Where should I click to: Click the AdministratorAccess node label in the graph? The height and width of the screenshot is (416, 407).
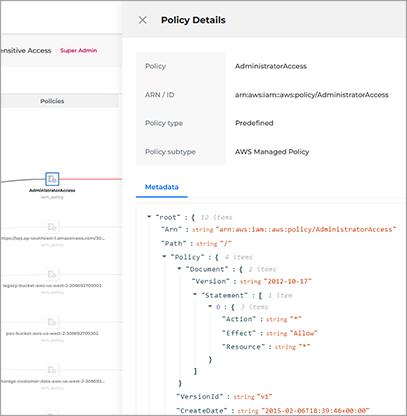click(x=52, y=190)
